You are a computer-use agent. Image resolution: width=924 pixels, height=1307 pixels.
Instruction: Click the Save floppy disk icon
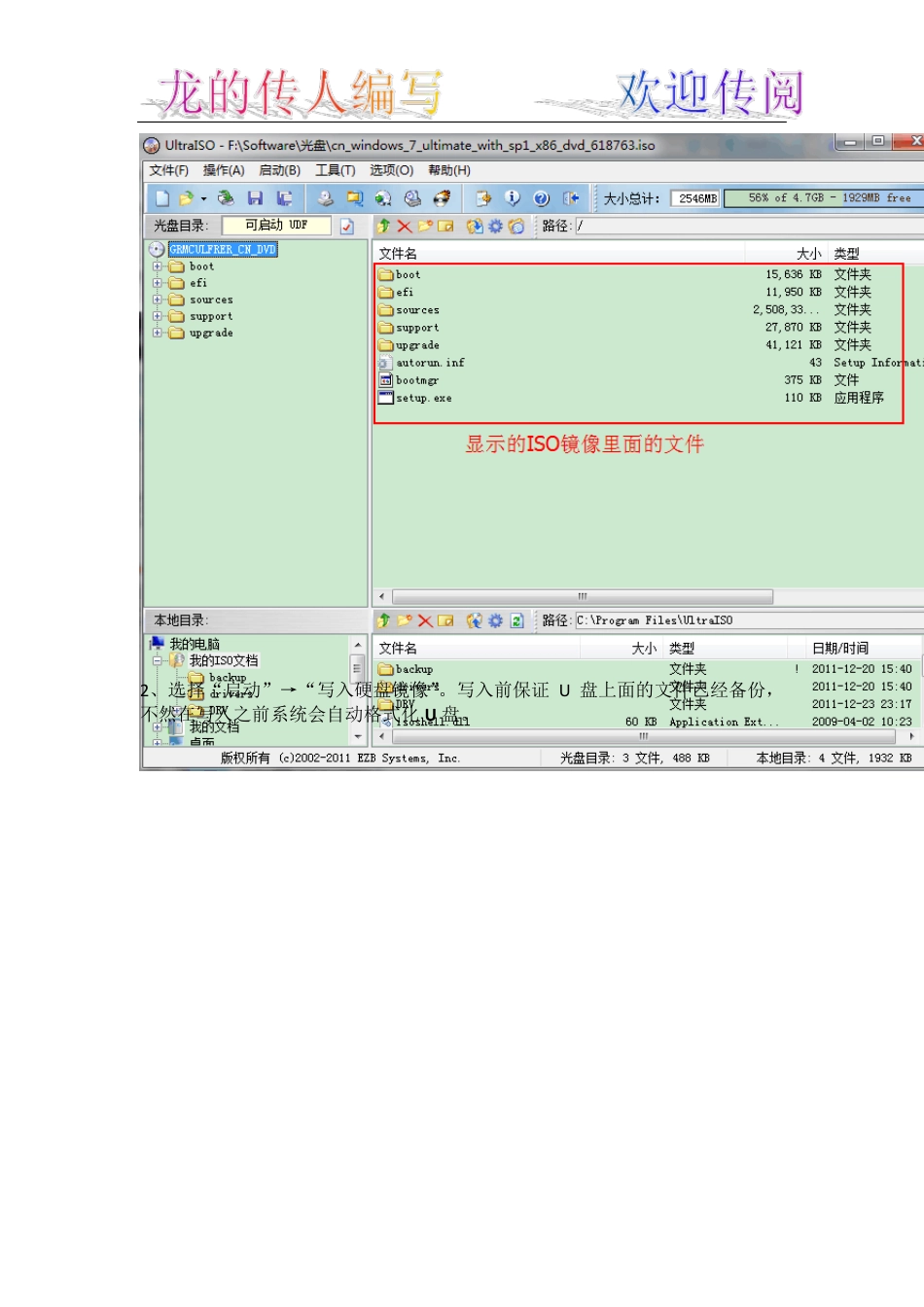(255, 198)
